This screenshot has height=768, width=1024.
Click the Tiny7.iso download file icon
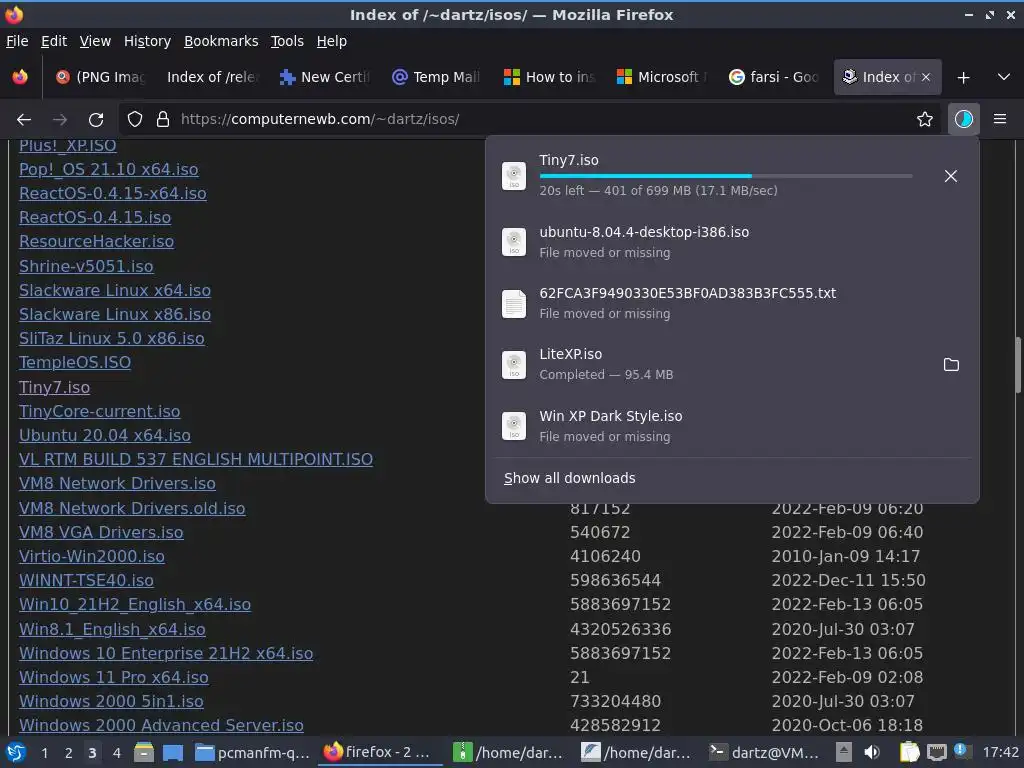click(x=514, y=176)
